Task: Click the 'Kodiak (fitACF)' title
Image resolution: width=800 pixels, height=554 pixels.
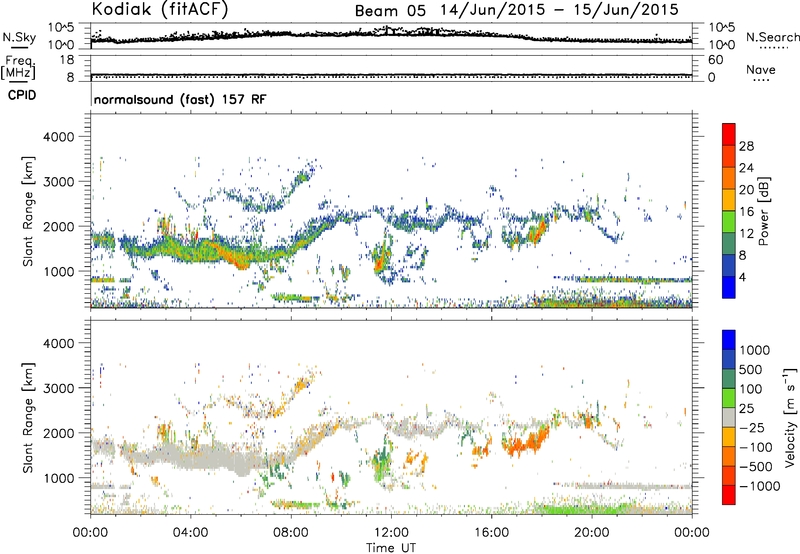Action: point(160,10)
